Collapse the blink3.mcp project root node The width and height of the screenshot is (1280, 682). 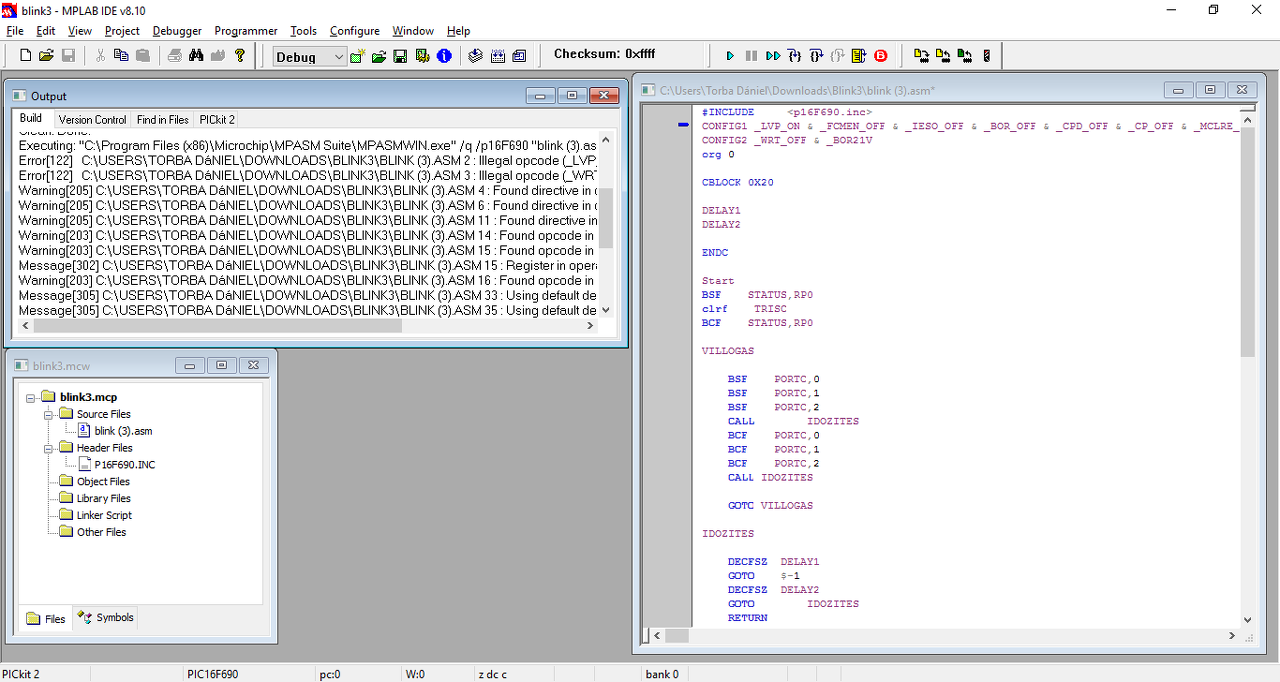pos(31,397)
